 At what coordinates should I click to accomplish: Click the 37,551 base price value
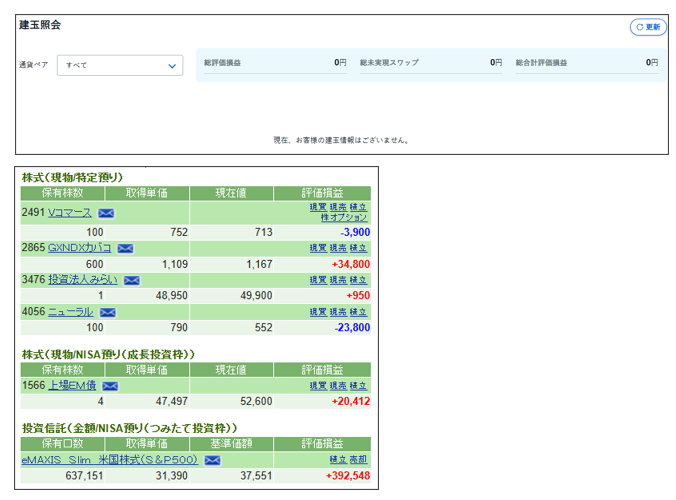[256, 476]
